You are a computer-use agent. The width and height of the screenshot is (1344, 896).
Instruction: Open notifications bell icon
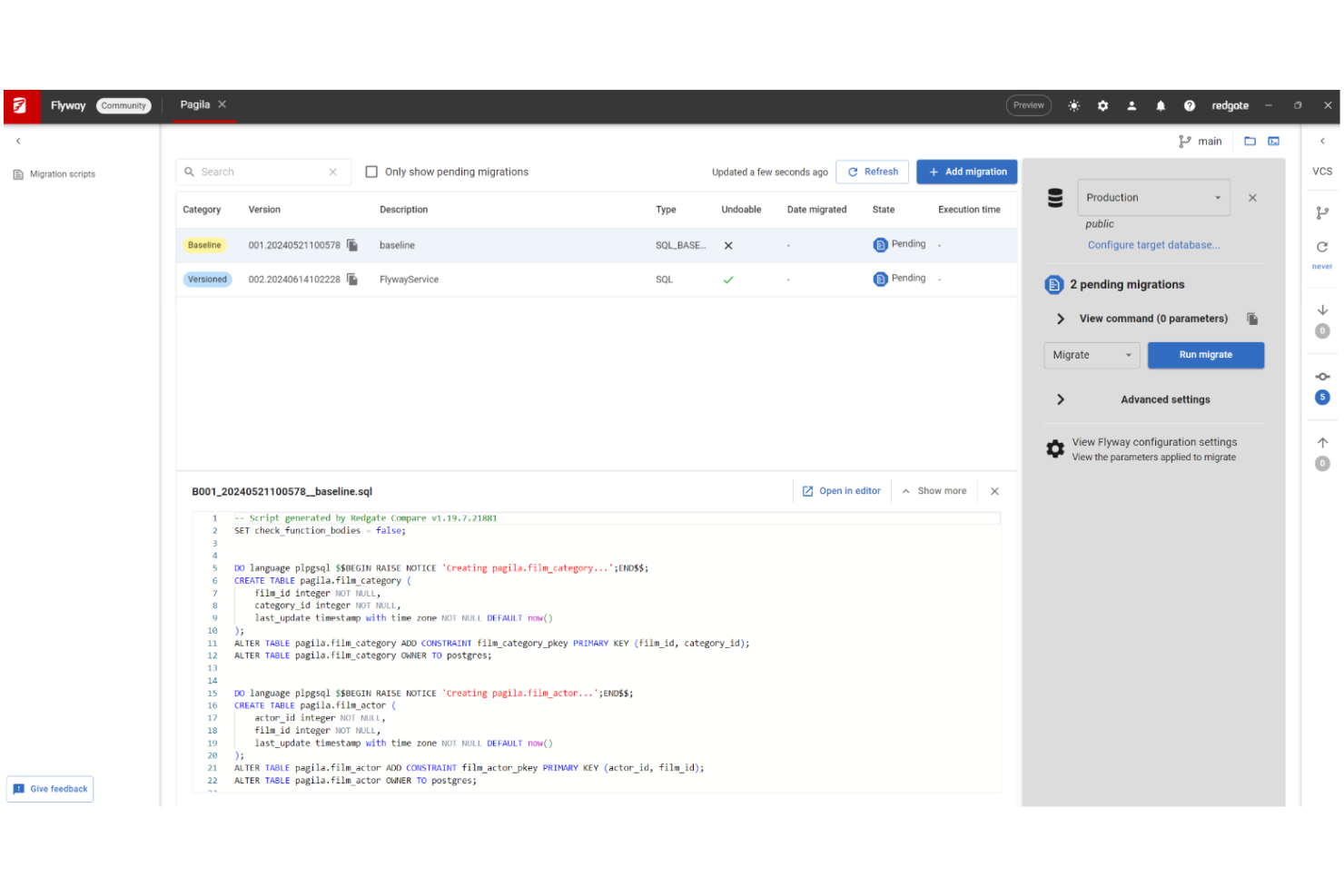click(1161, 105)
